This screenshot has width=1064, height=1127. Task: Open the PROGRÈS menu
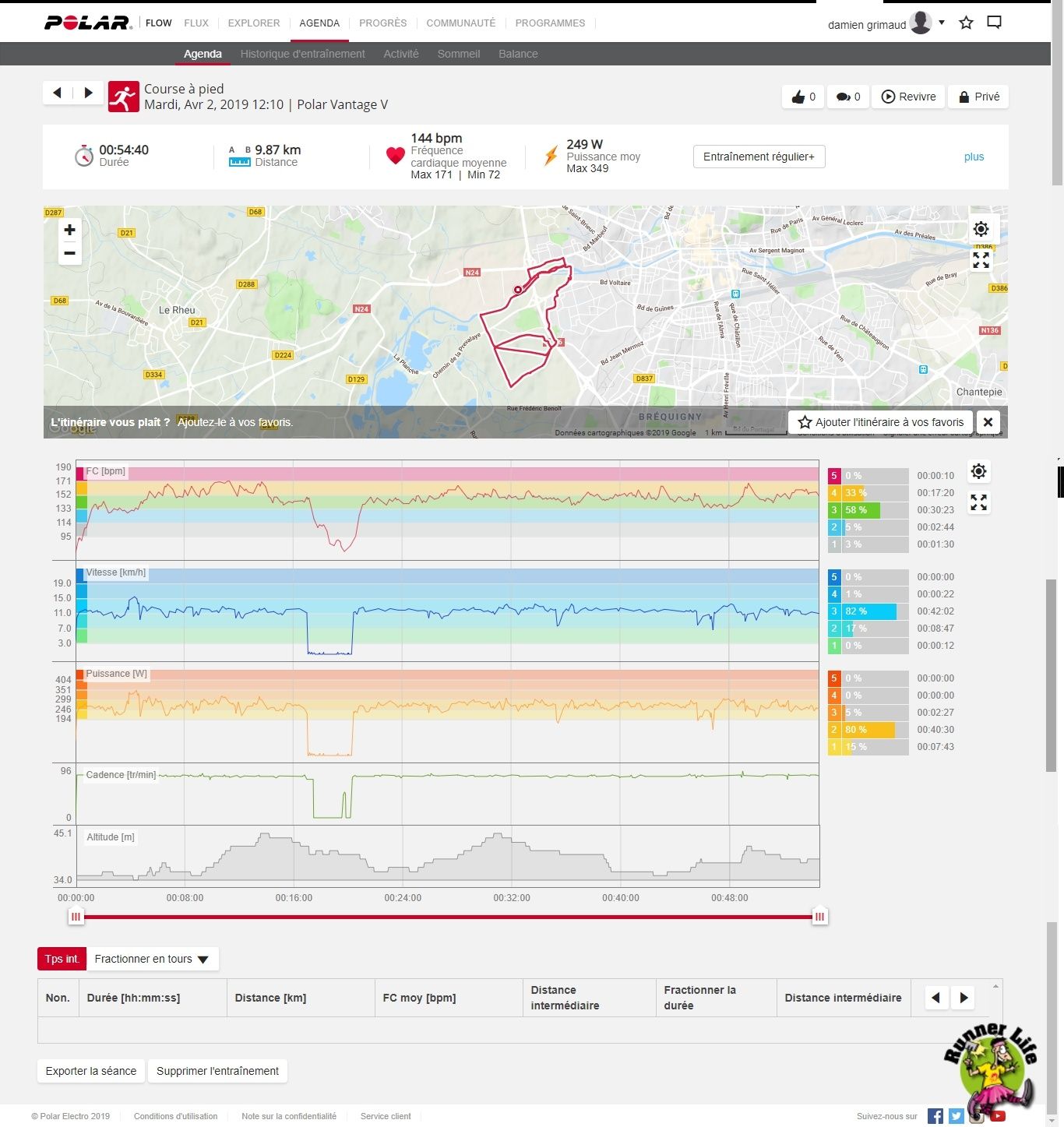coord(382,23)
